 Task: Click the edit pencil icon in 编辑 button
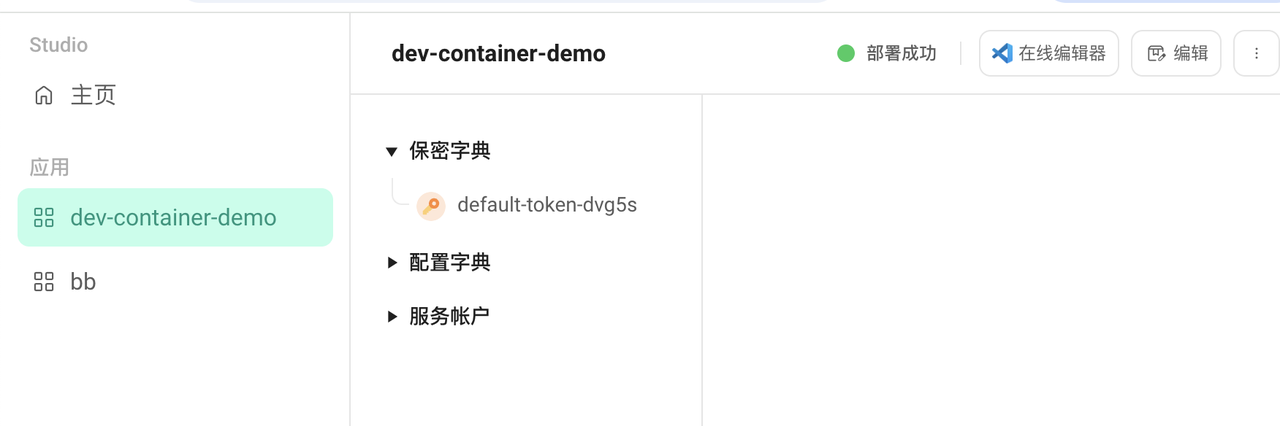(1156, 53)
